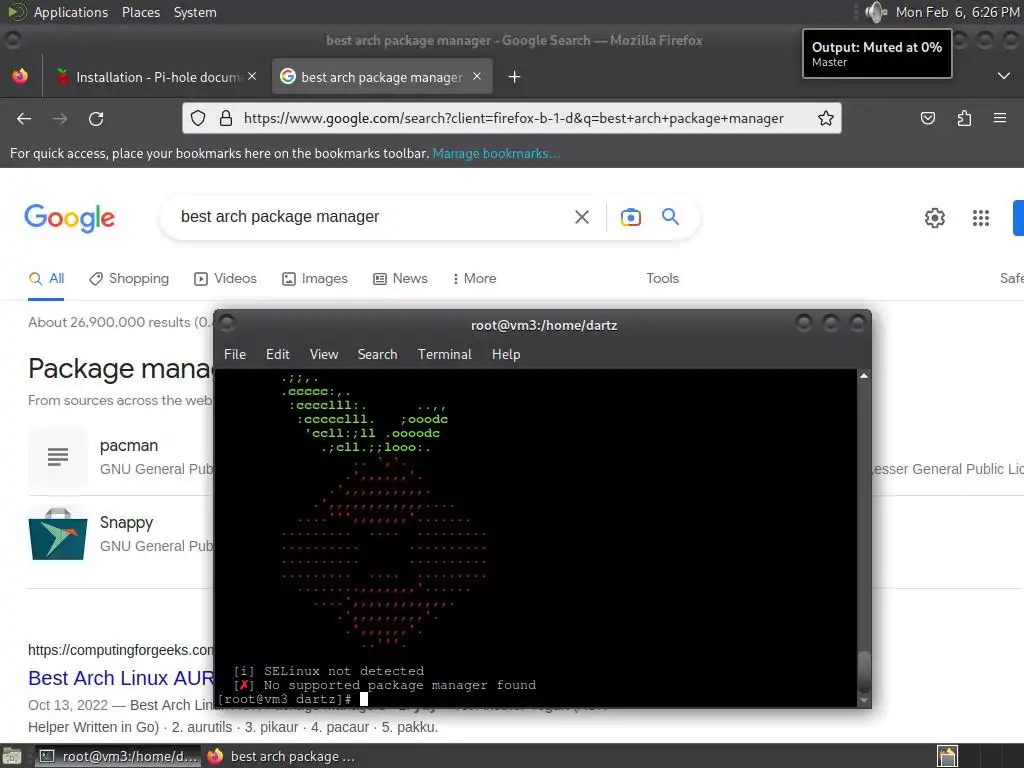The image size is (1024, 768).
Task: Open the Applications menu
Action: coord(71,12)
